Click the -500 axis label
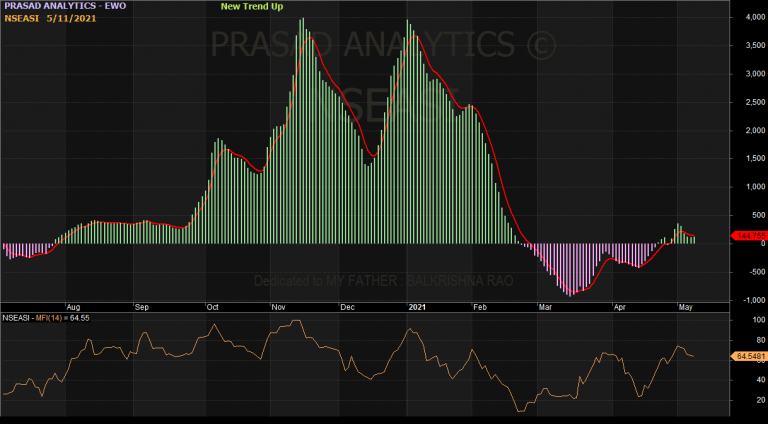This screenshot has height=424, width=768. click(x=757, y=272)
